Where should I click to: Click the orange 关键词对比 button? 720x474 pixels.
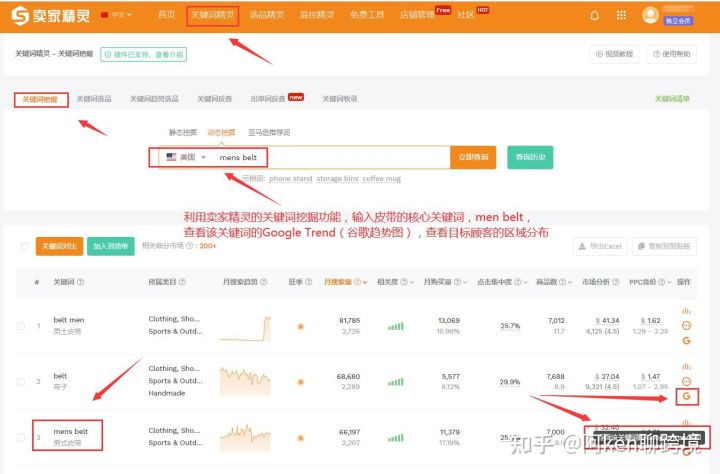click(59, 247)
